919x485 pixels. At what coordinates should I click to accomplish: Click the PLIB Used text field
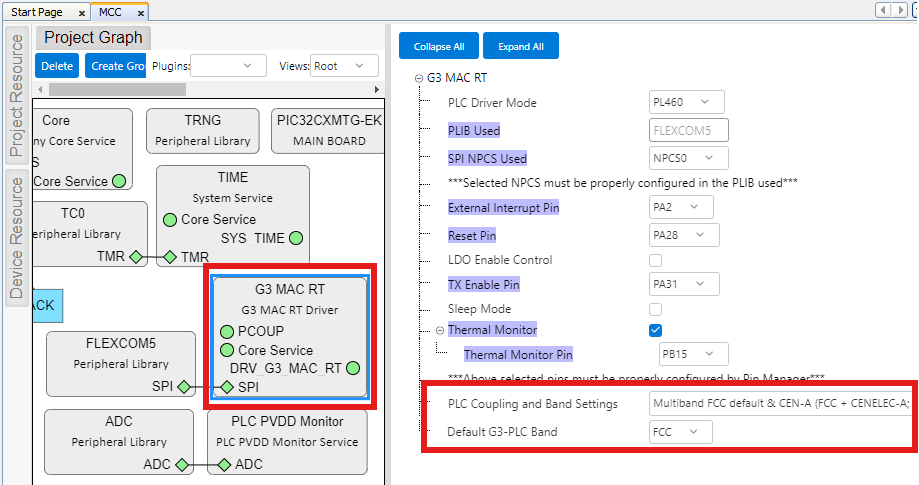[x=688, y=130]
